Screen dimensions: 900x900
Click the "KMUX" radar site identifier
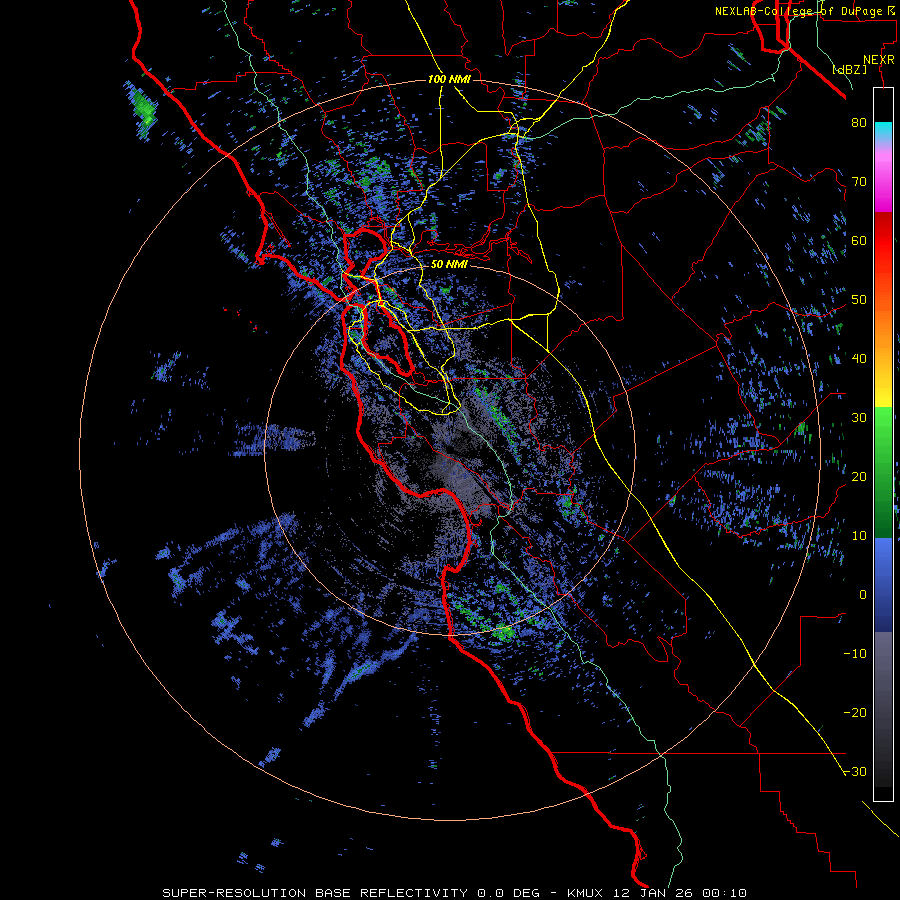click(x=585, y=893)
